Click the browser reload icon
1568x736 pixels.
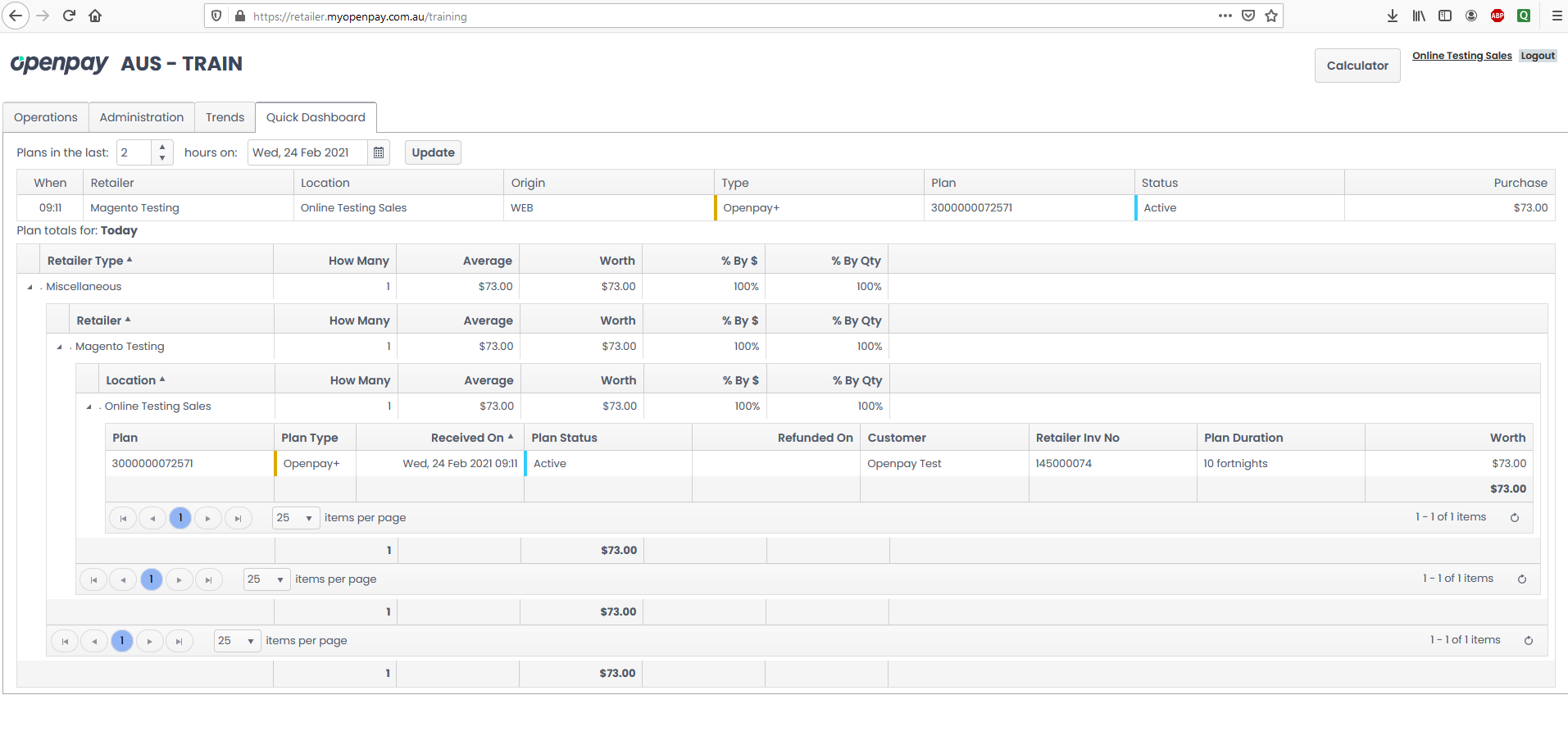point(69,16)
